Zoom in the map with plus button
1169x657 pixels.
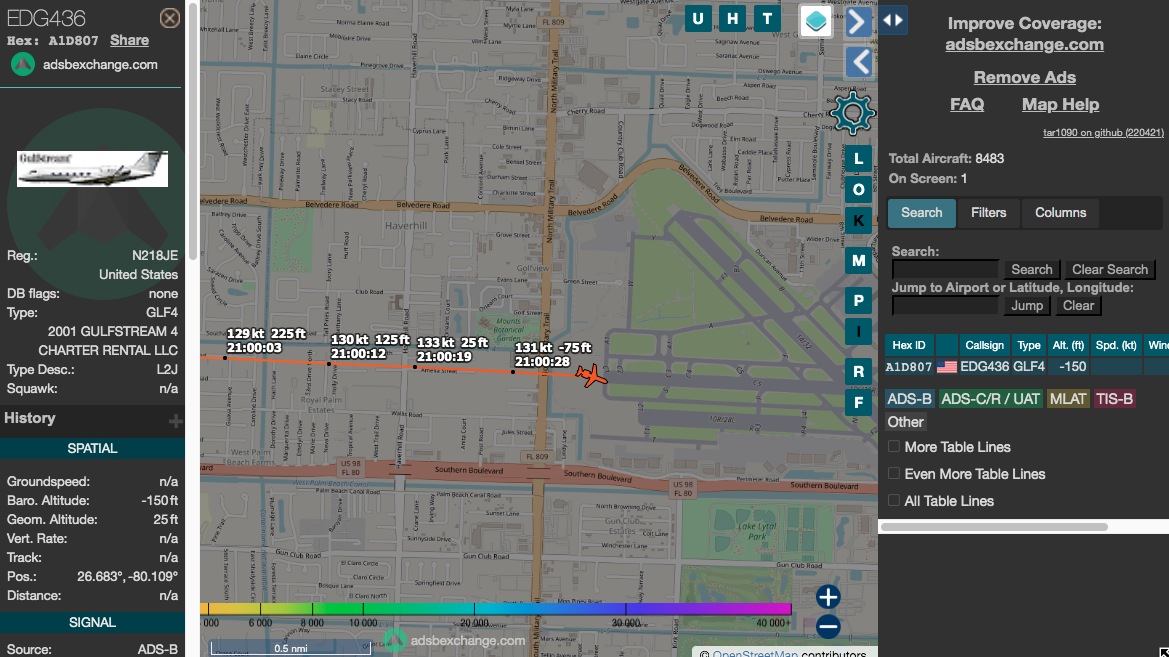828,597
